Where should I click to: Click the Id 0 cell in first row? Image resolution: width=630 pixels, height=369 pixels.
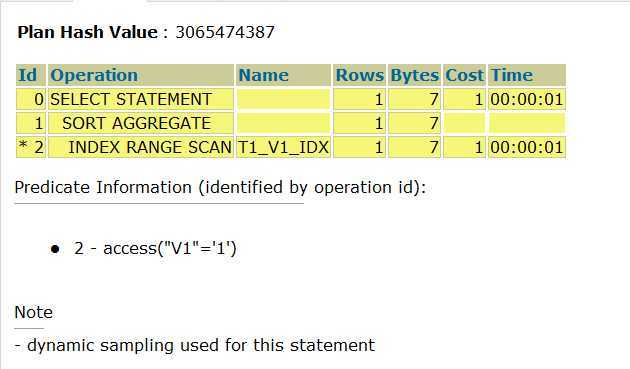click(31, 99)
